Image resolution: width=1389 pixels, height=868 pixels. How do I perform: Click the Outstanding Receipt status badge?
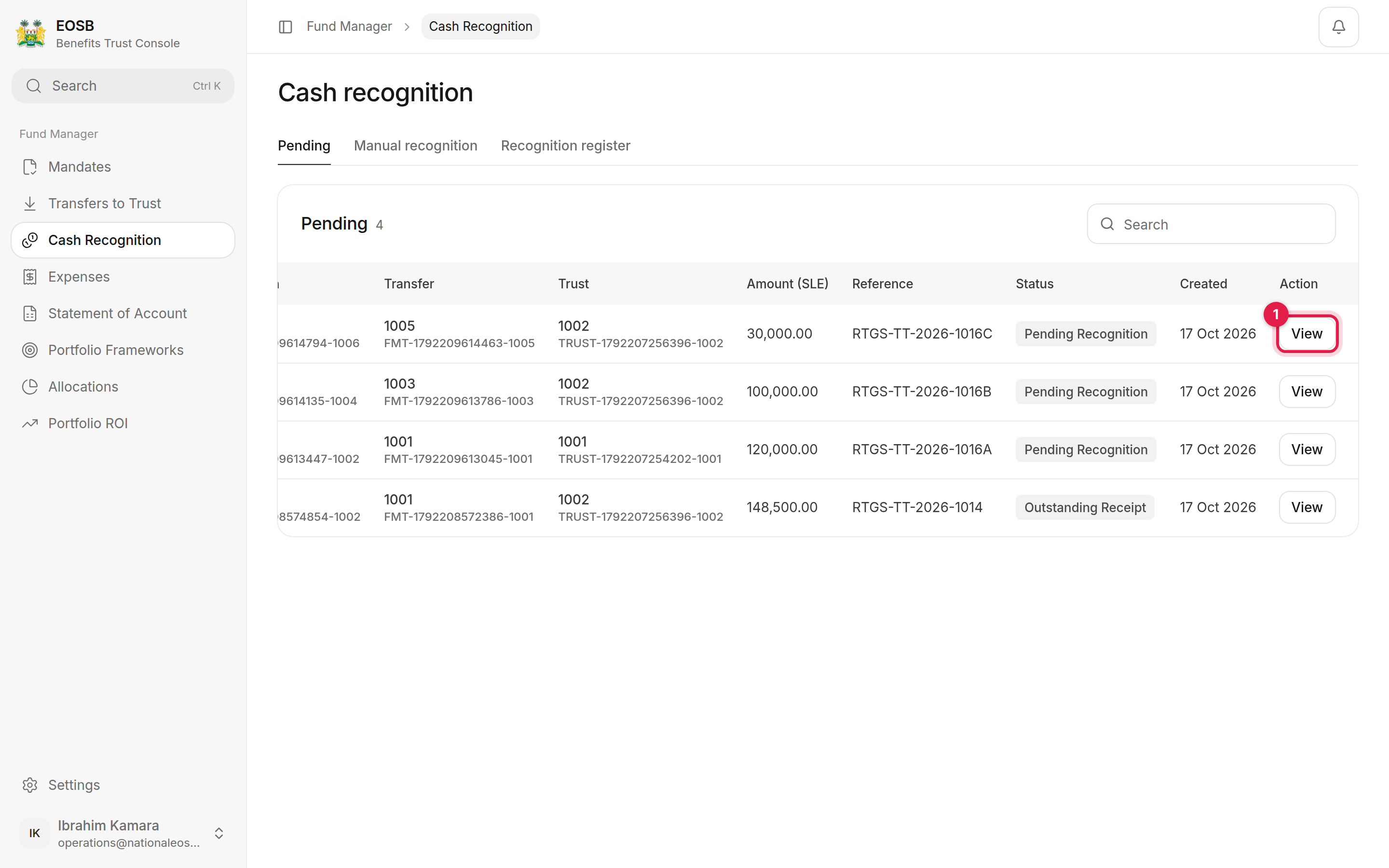[1085, 507]
